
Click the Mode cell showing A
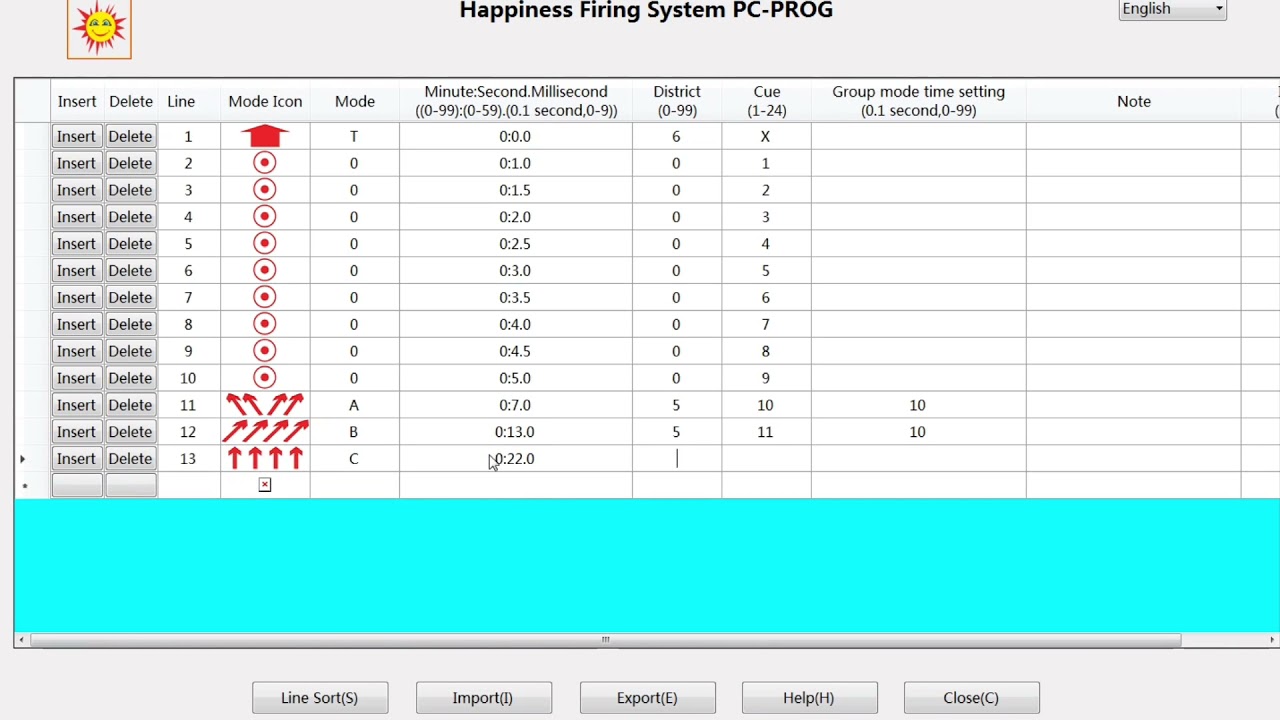coord(354,405)
